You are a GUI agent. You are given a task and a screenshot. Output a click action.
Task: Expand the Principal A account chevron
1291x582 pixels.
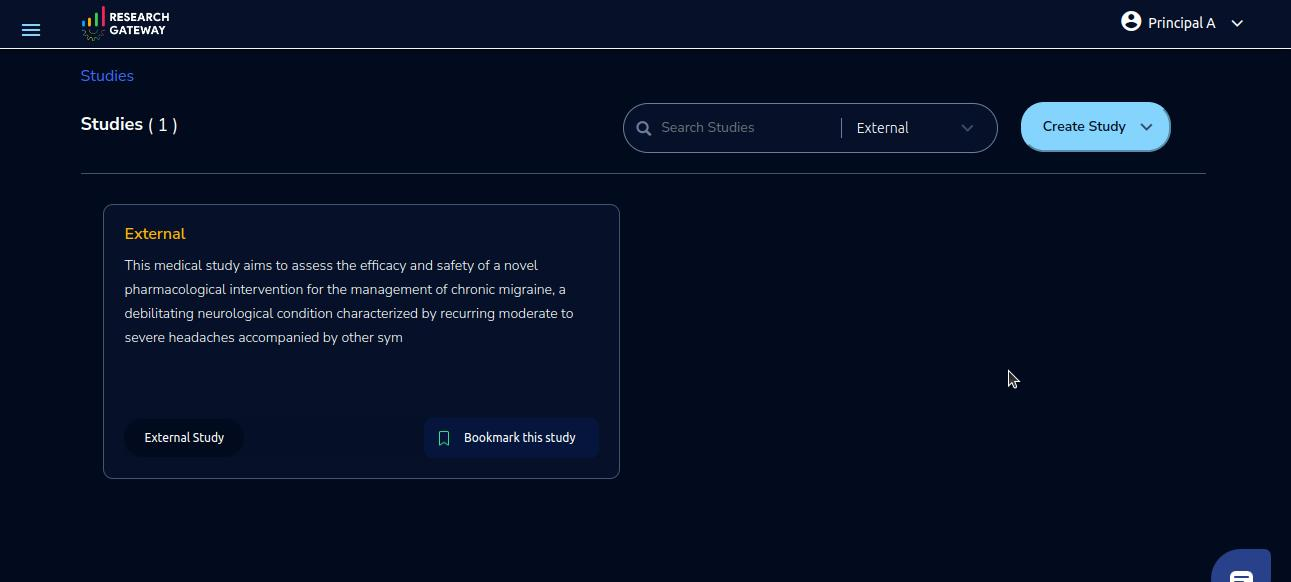click(x=1237, y=23)
